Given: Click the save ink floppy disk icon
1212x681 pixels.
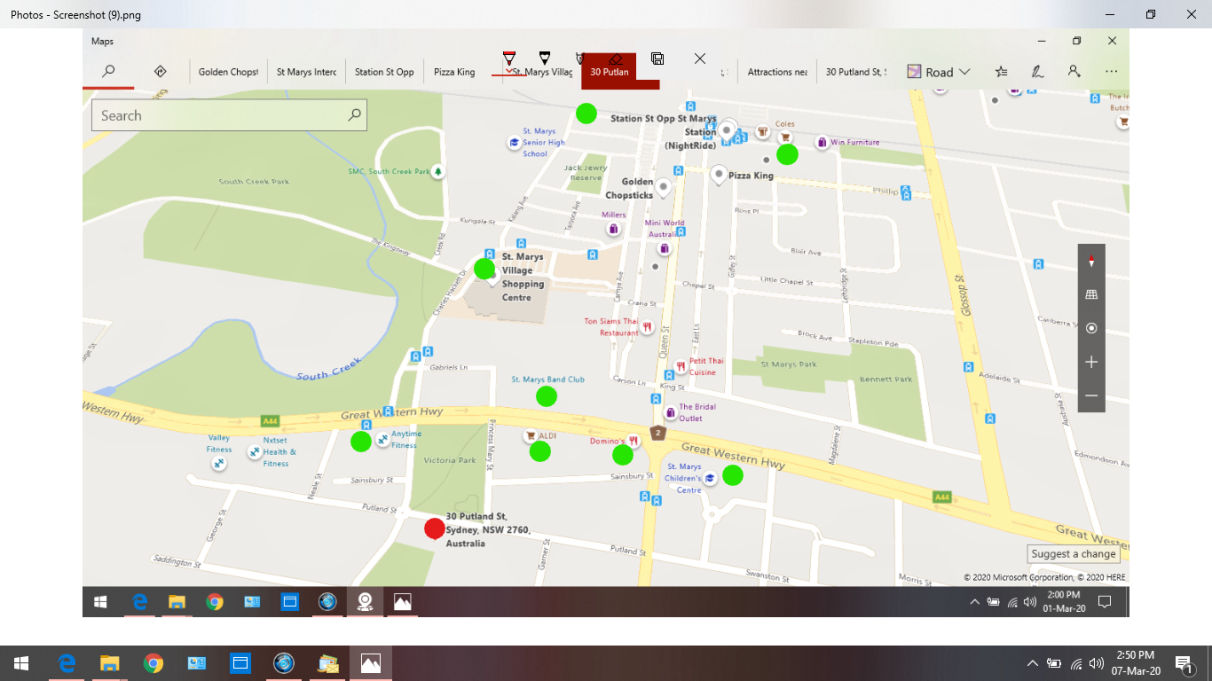Looking at the screenshot, I should [657, 59].
